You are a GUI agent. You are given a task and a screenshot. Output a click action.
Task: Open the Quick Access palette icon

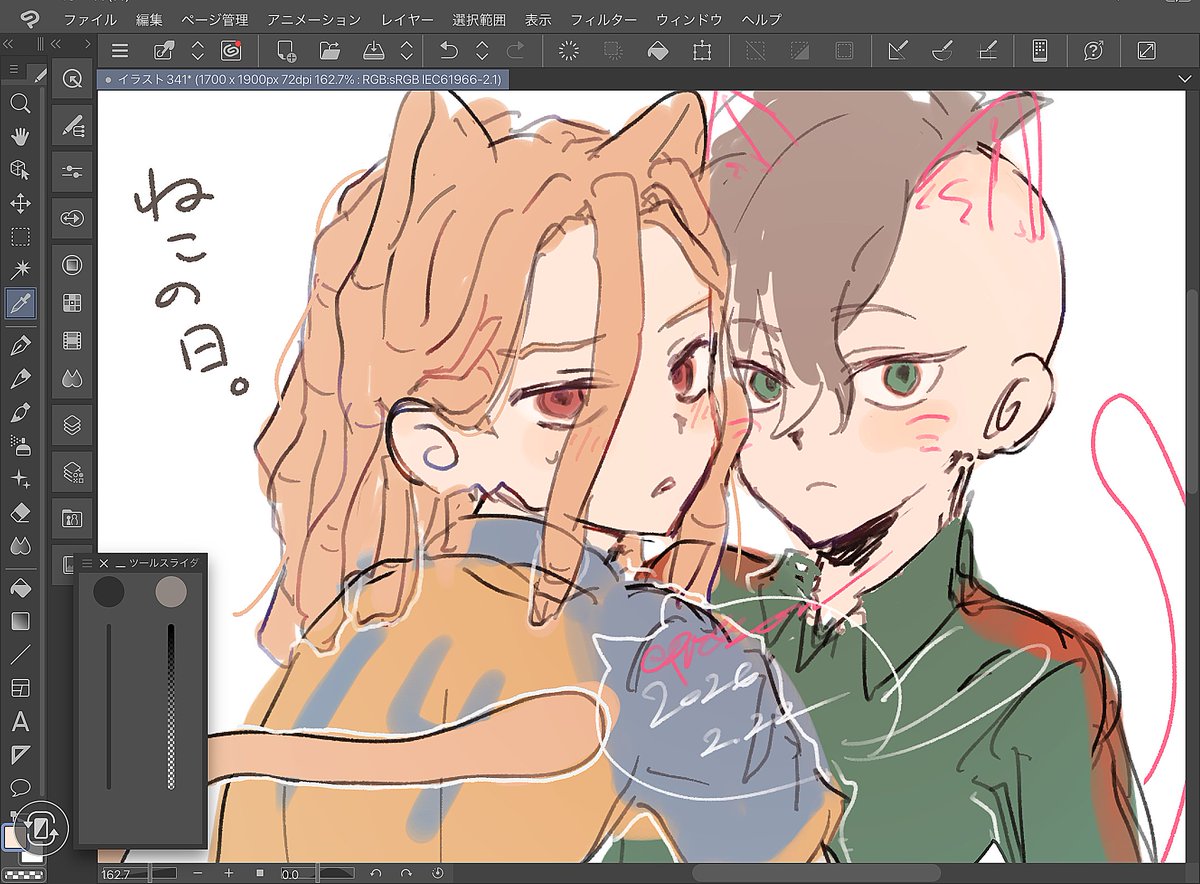(72, 80)
